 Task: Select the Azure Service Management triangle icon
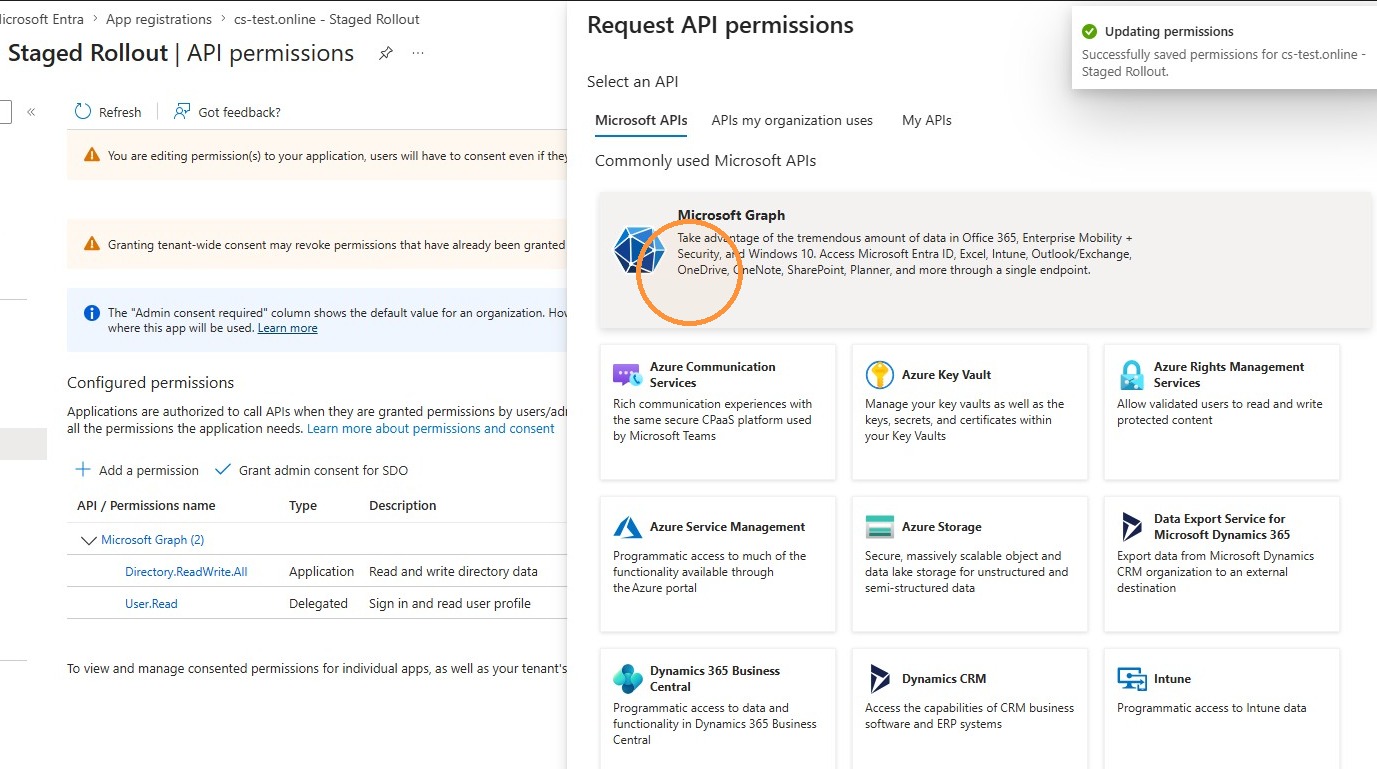tap(627, 527)
